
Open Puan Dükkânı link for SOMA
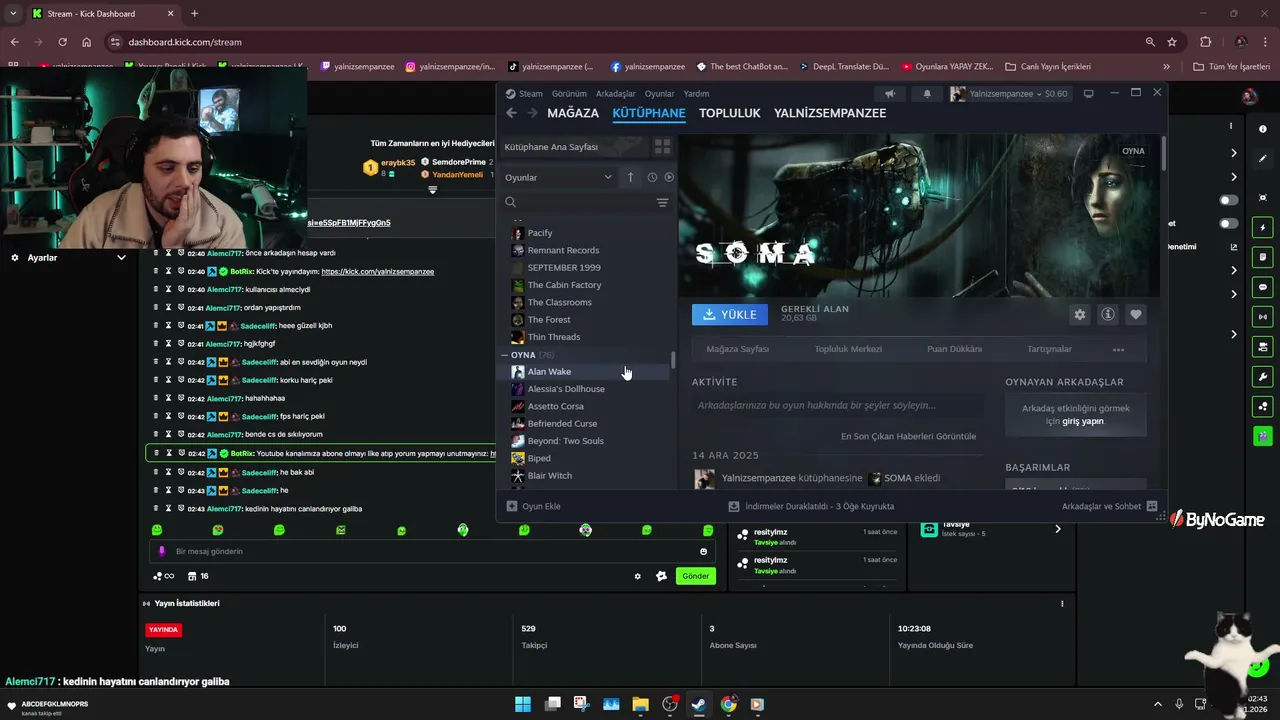pyautogui.click(x=954, y=349)
